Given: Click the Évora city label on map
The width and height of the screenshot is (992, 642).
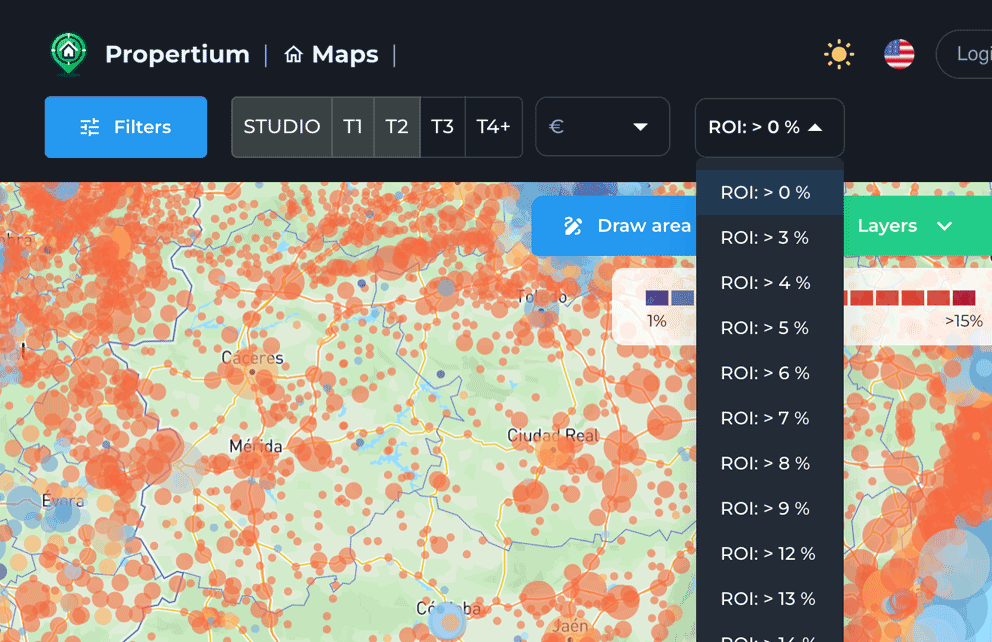Looking at the screenshot, I should coord(63,502).
